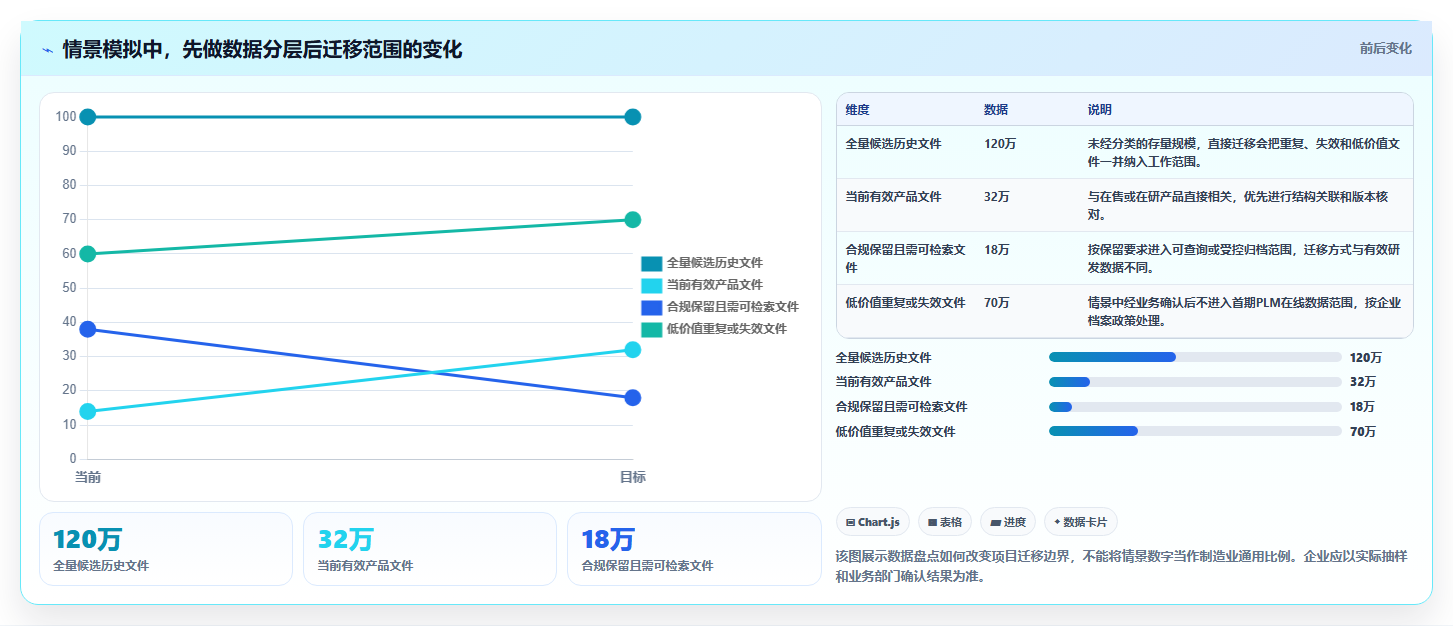Click the chart title heading text
The image size is (1453, 626).
(262, 50)
